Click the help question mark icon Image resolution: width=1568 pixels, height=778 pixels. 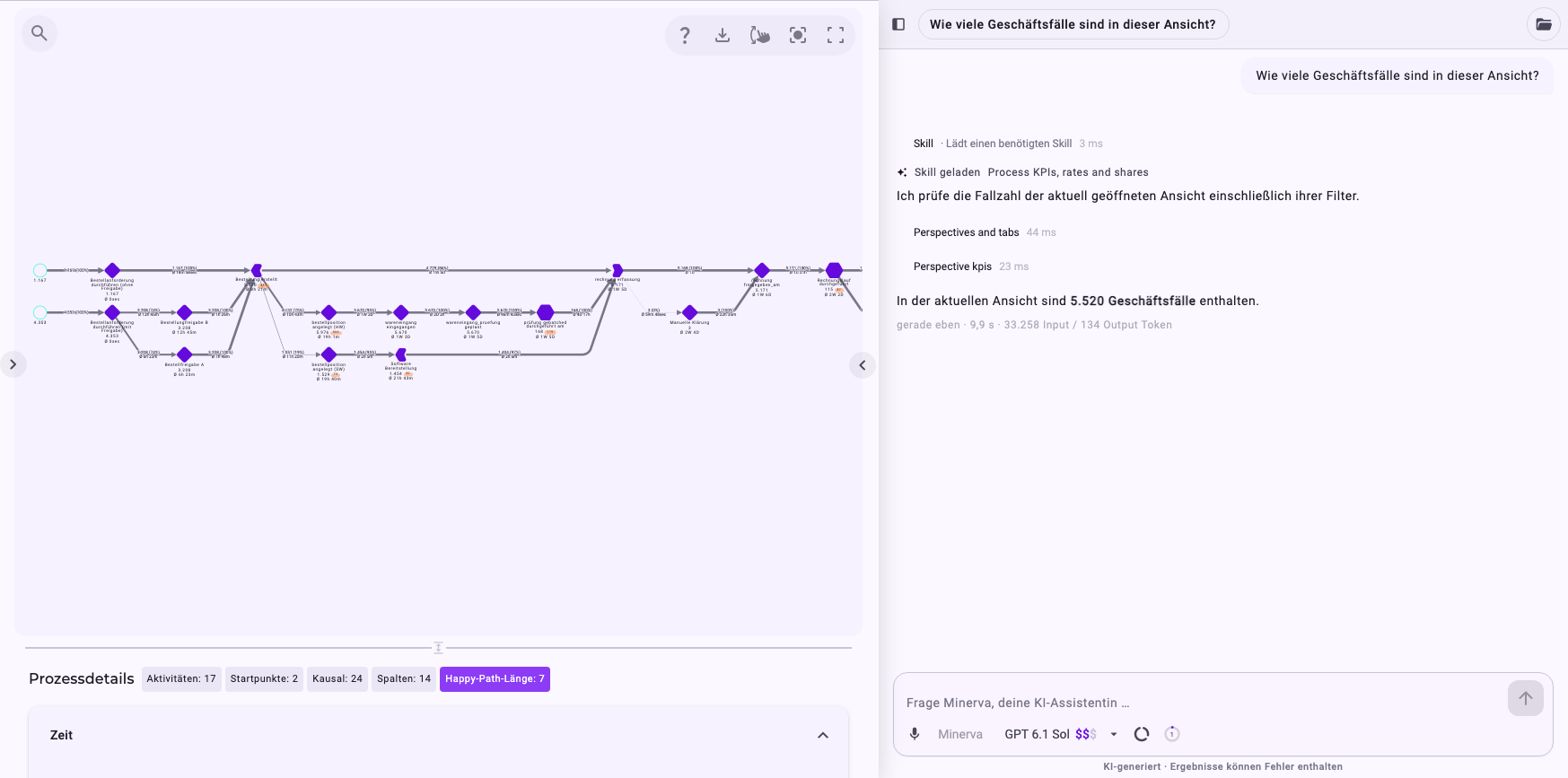pos(685,35)
